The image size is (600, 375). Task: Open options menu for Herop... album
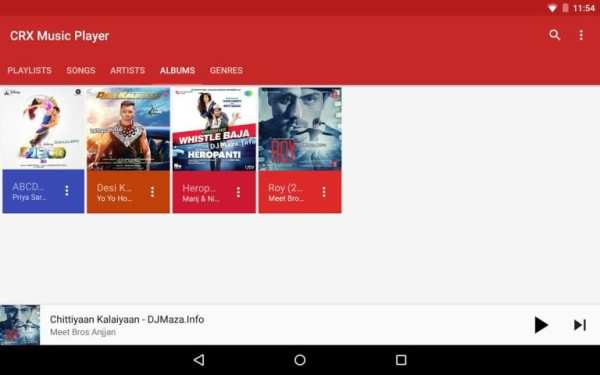(x=238, y=192)
